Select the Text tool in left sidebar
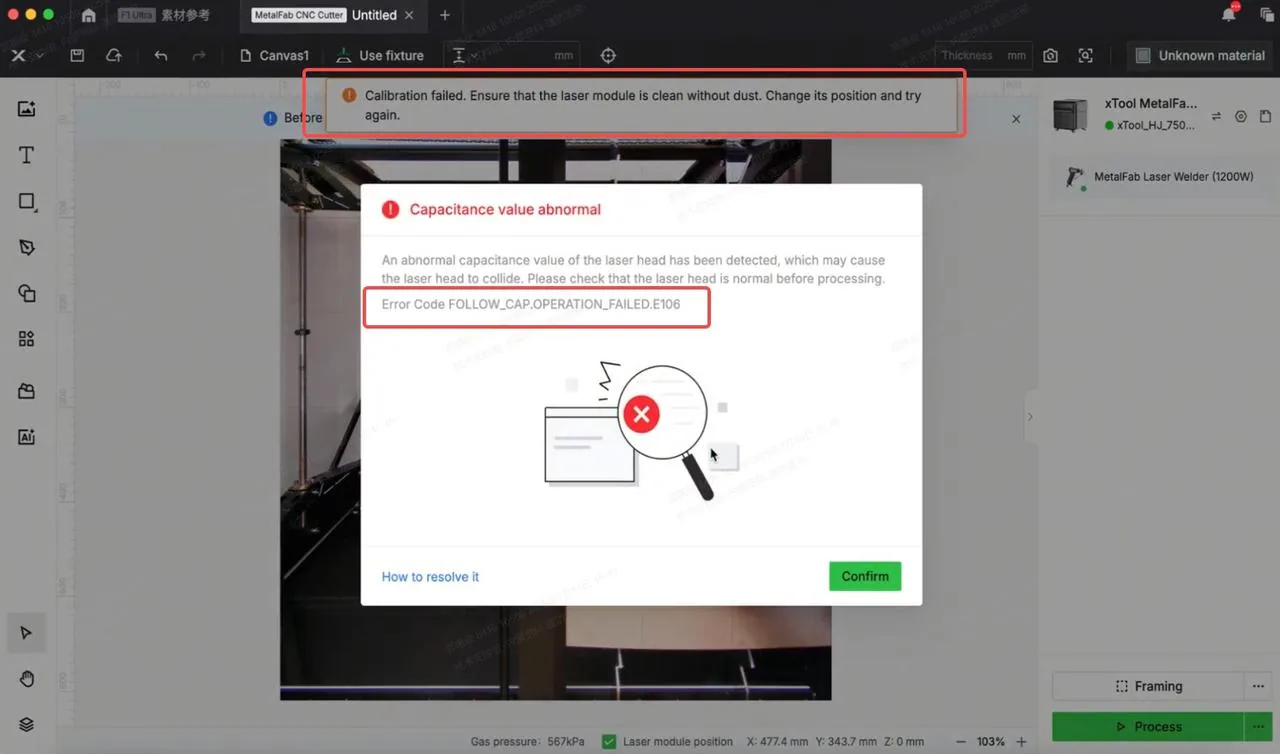 (27, 155)
